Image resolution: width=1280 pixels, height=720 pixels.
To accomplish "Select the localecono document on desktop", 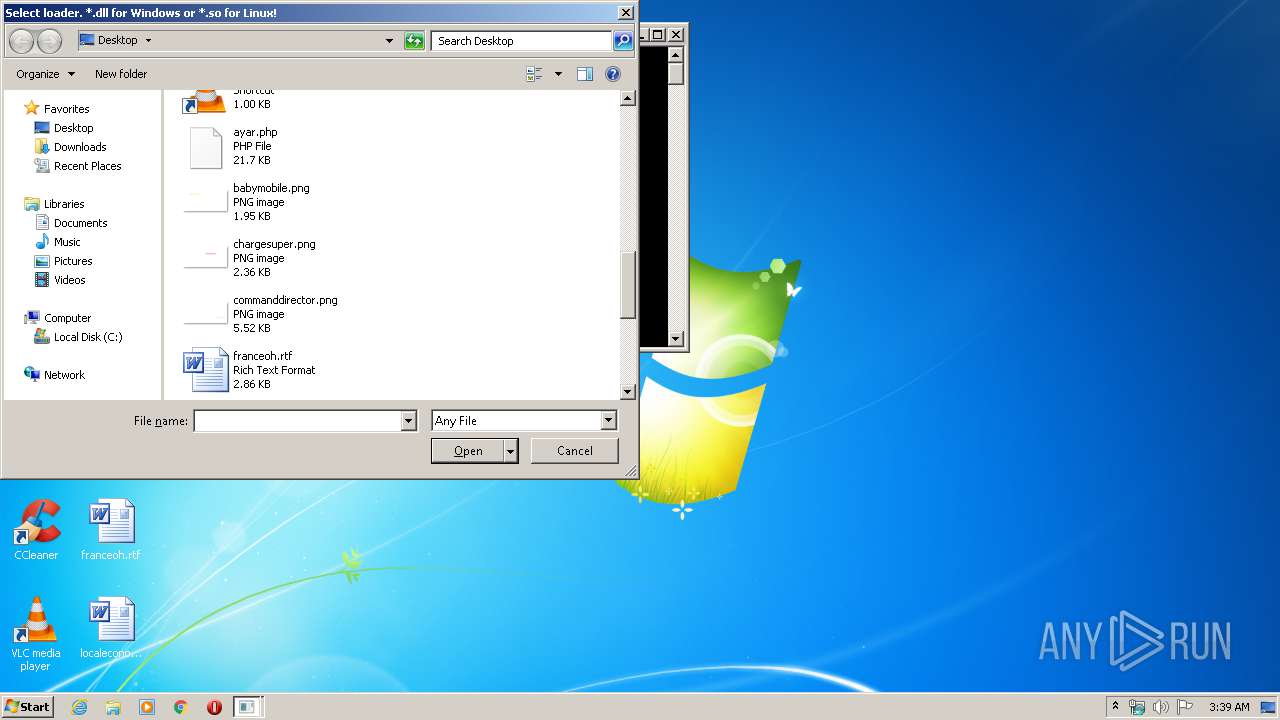I will 111,629.
